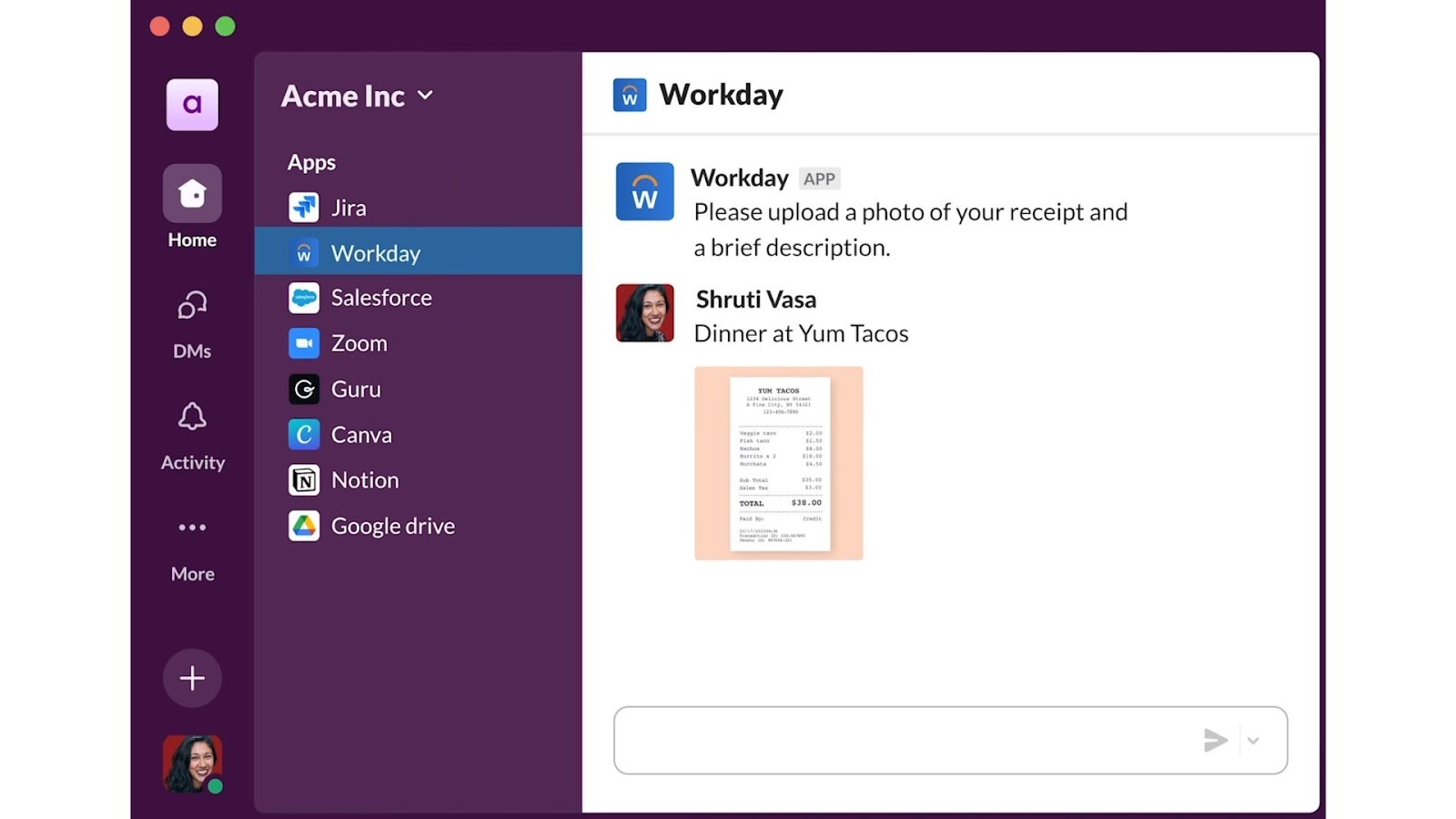Open the Canva app from the Apps list
Image resolution: width=1456 pixels, height=819 pixels.
[361, 434]
